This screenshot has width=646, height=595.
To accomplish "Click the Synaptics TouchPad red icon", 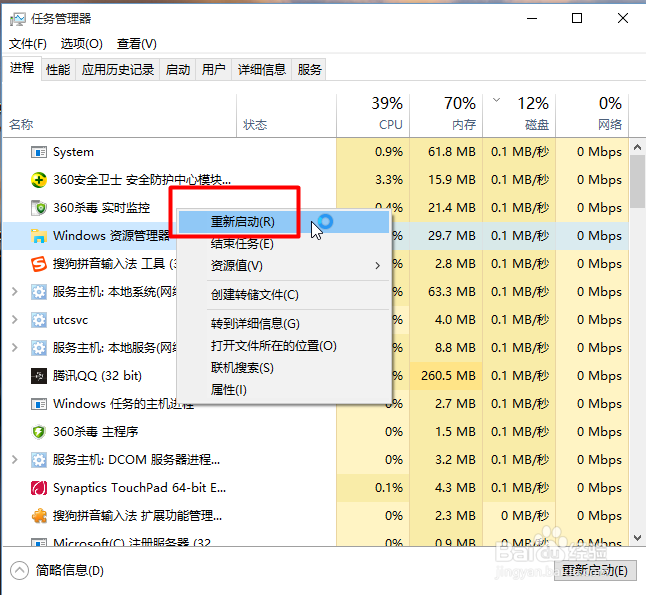I will 39,488.
